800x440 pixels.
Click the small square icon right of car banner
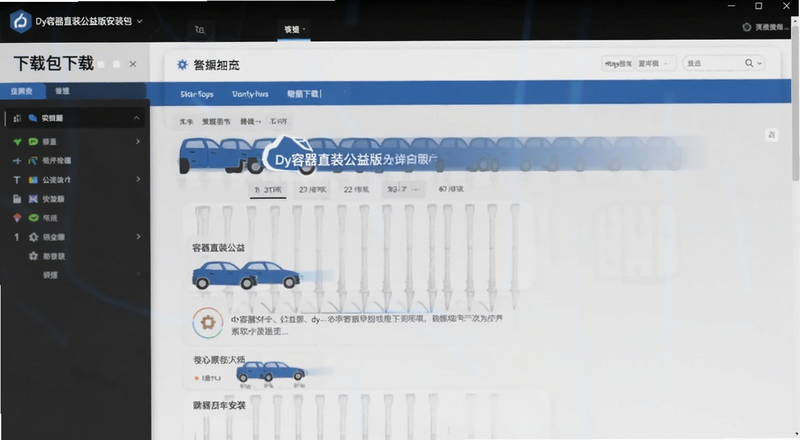point(771,135)
